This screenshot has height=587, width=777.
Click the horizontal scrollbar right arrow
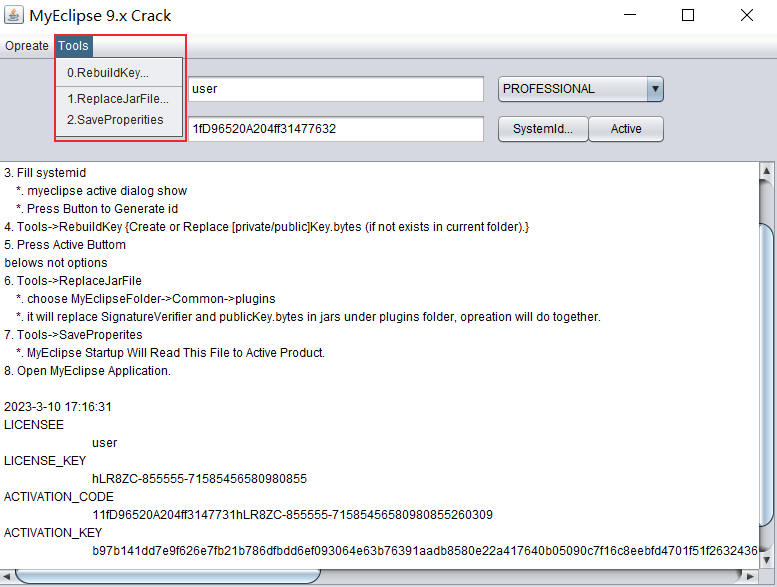coord(750,577)
